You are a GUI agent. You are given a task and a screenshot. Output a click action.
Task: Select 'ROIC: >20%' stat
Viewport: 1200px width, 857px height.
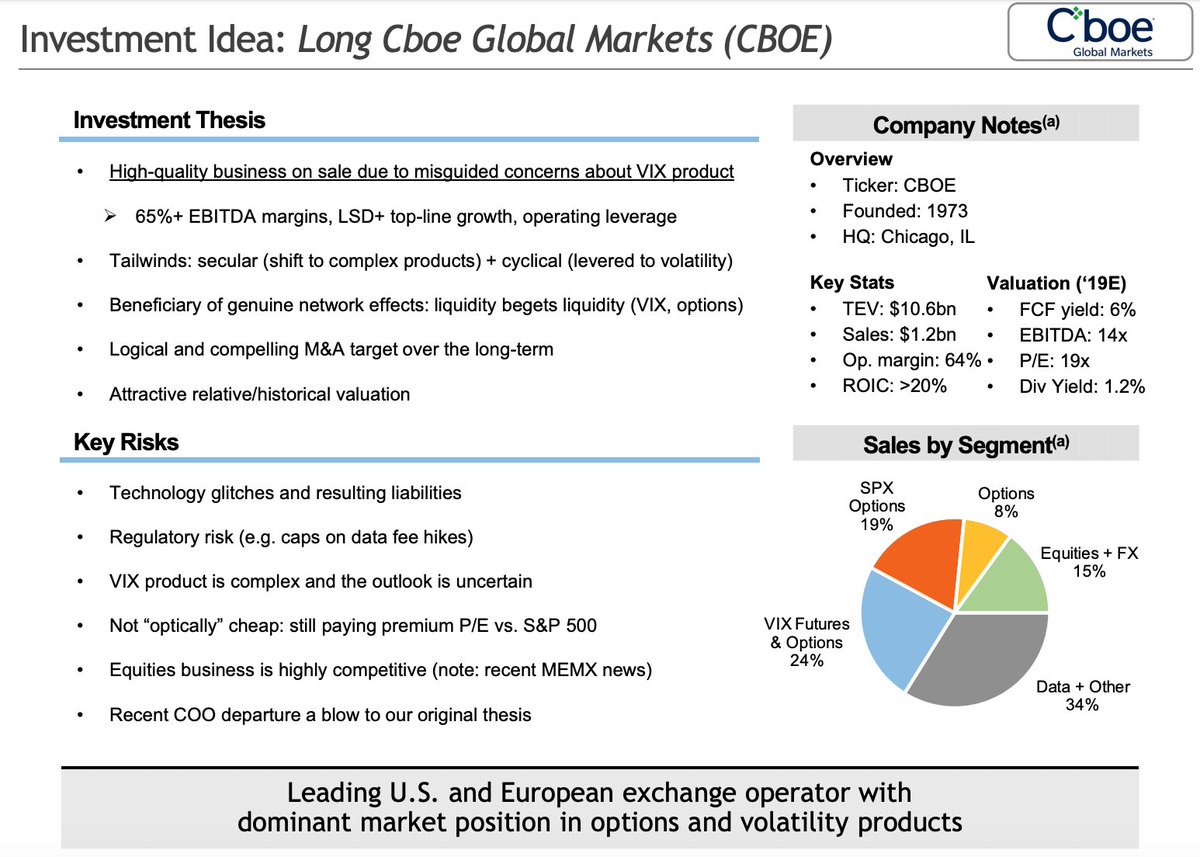pos(896,387)
